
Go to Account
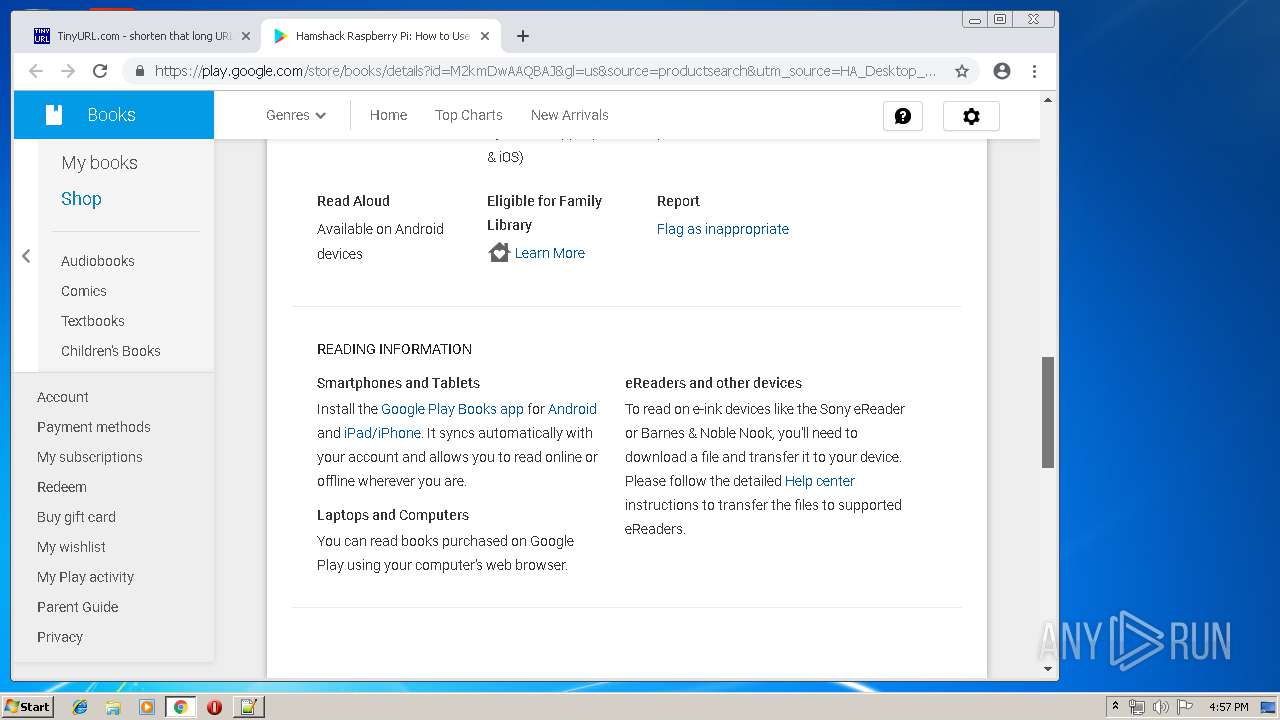[x=63, y=397]
